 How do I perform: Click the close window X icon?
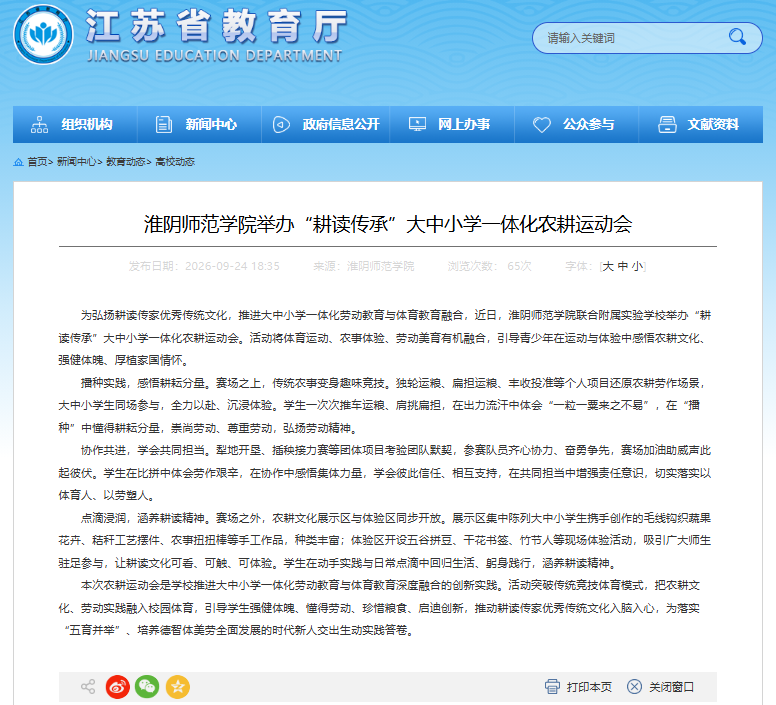point(634,687)
